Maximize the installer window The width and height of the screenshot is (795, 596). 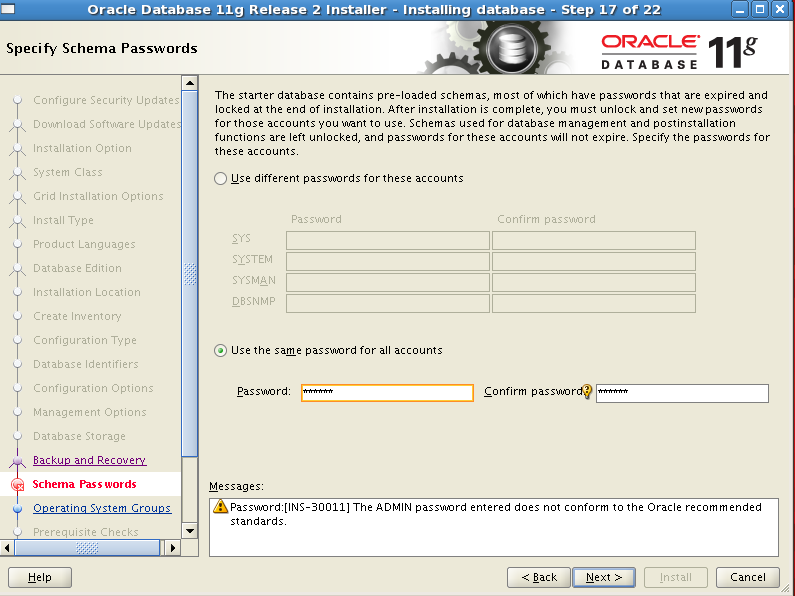click(760, 9)
